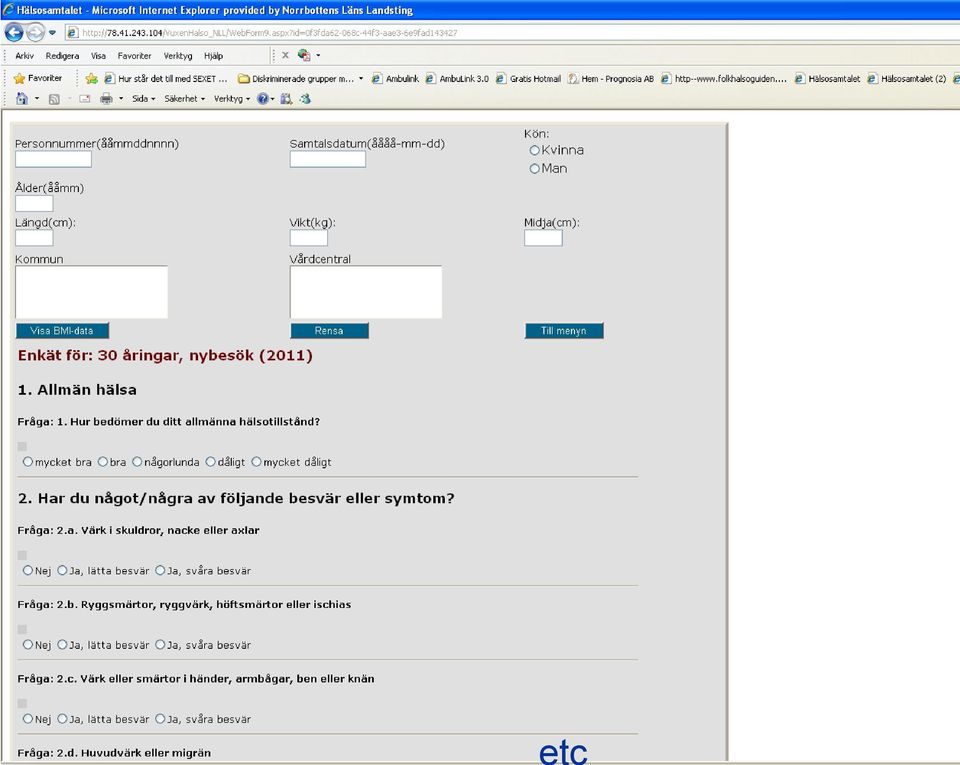
Task: Open the Favoriter star button
Action: tap(38, 78)
